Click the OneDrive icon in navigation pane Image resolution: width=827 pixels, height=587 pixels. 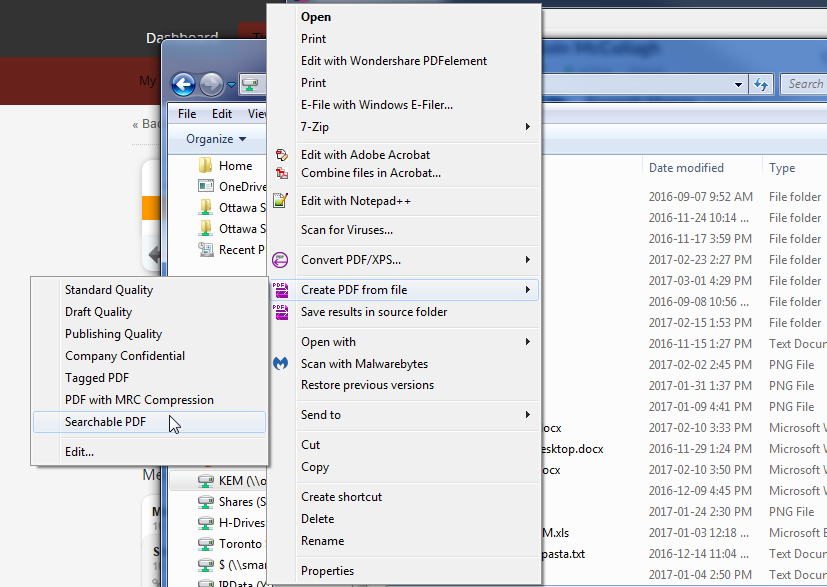tap(205, 186)
